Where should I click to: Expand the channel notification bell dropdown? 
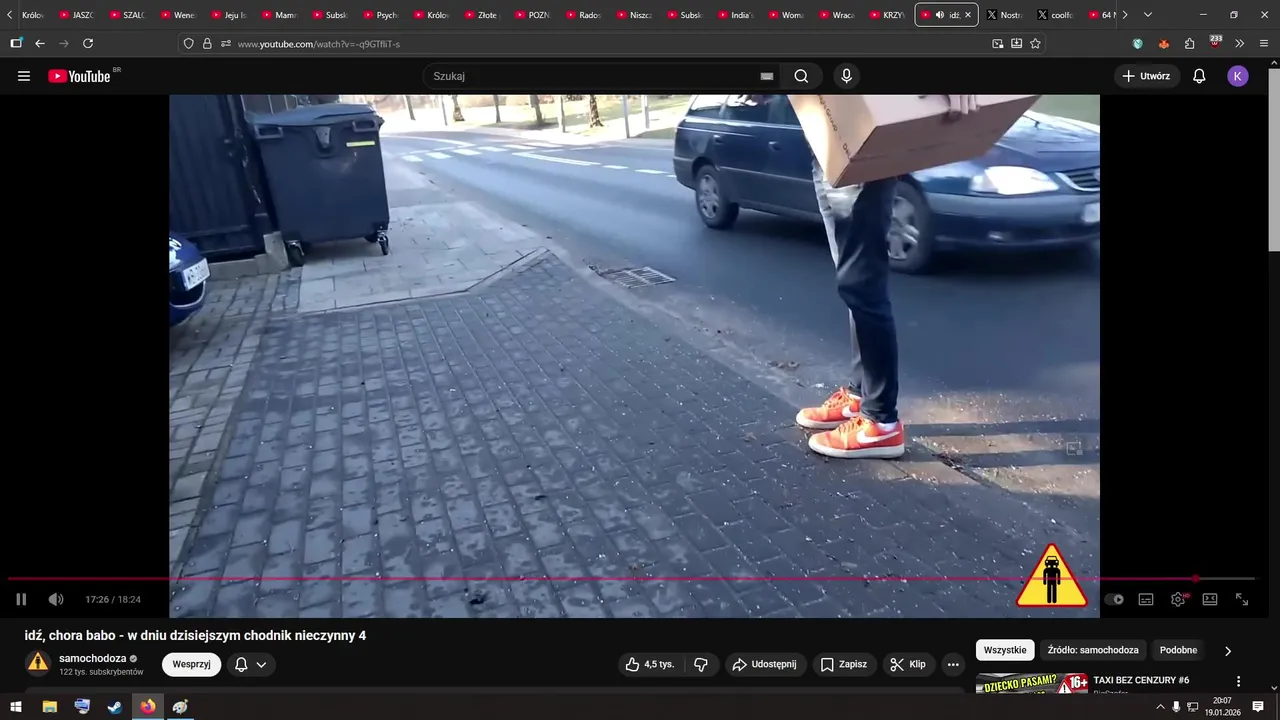click(251, 664)
